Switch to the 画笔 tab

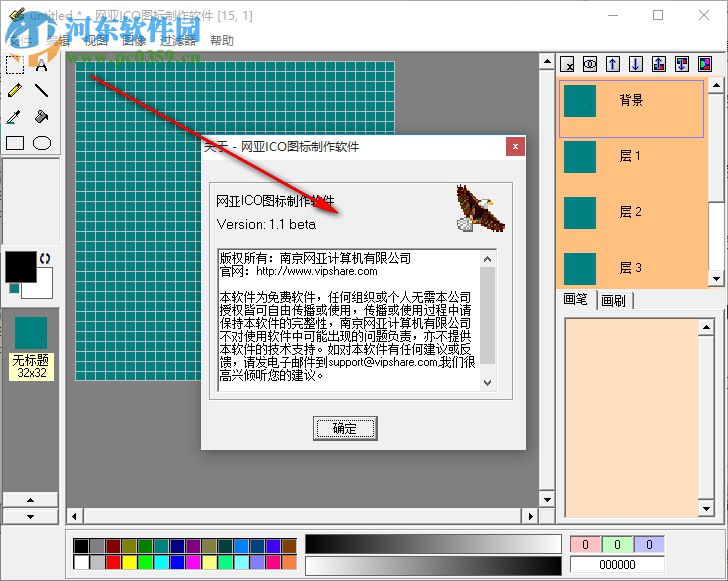pos(576,299)
